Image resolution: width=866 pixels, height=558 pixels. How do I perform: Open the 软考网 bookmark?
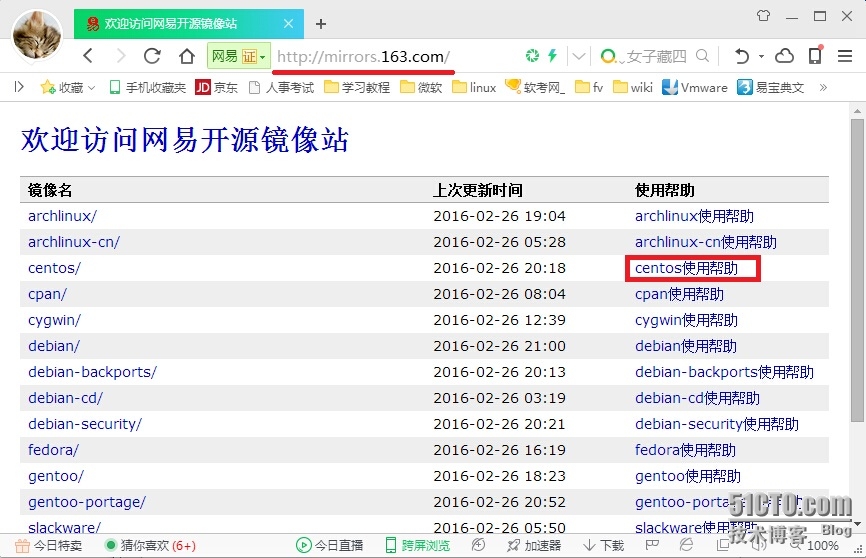[535, 87]
